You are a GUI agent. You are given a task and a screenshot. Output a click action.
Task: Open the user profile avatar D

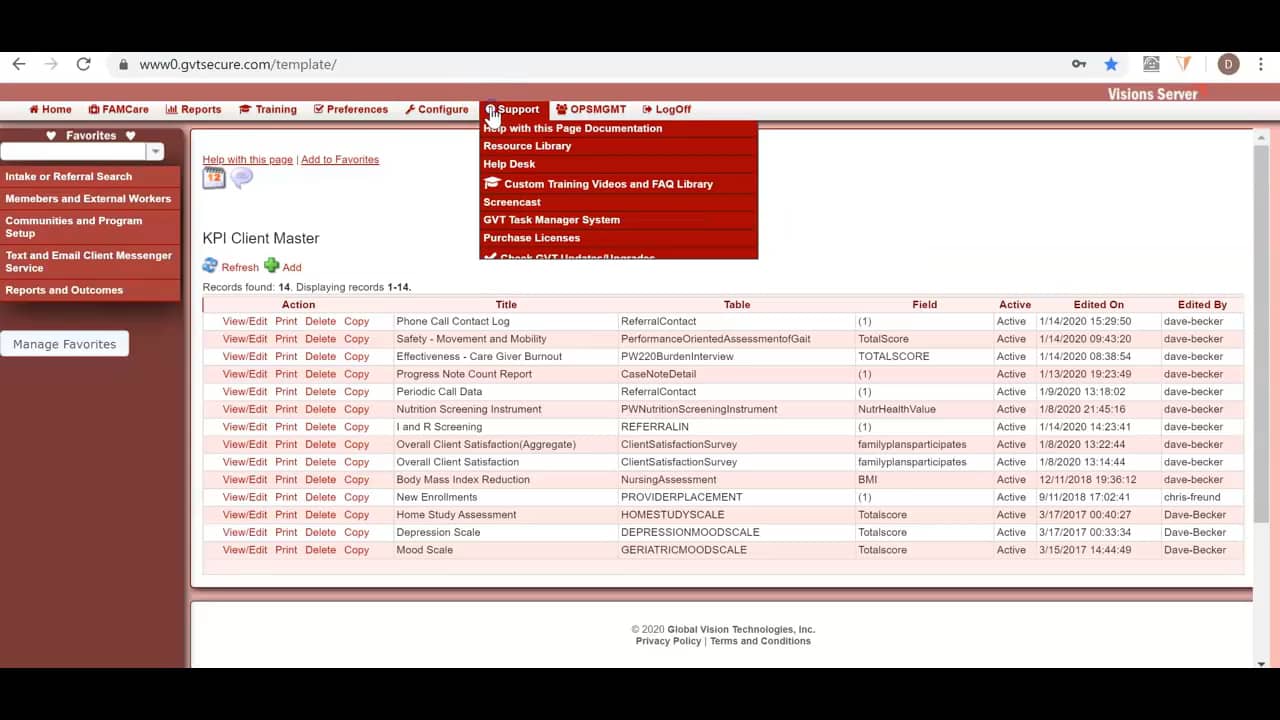(1229, 64)
